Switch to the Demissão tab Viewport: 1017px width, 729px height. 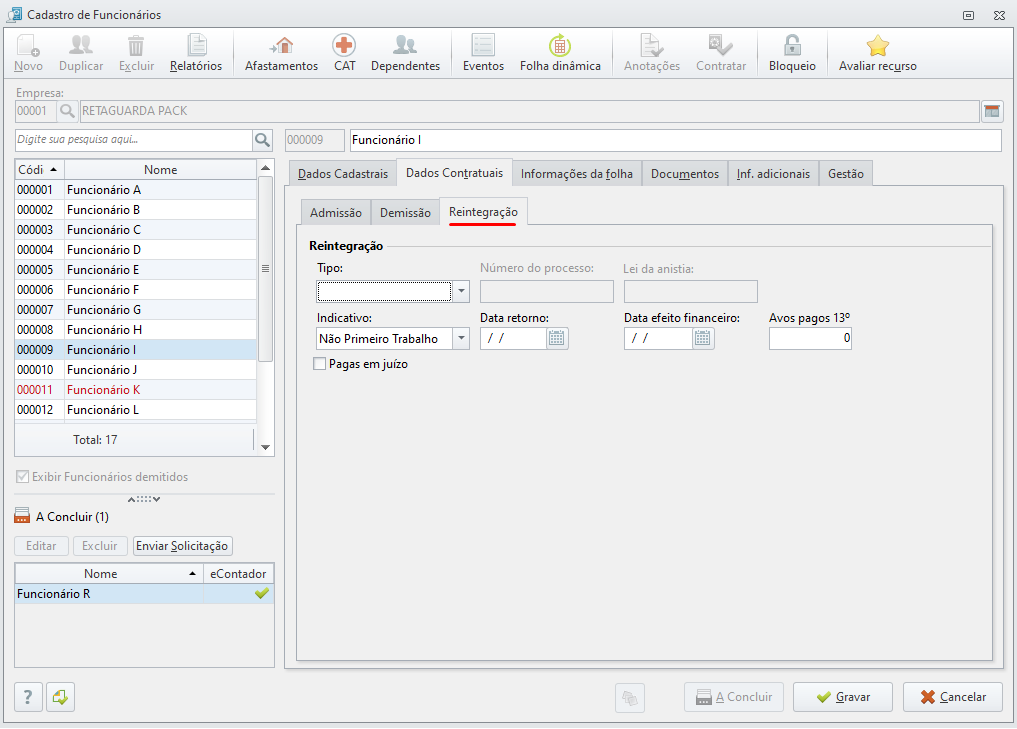(x=405, y=212)
